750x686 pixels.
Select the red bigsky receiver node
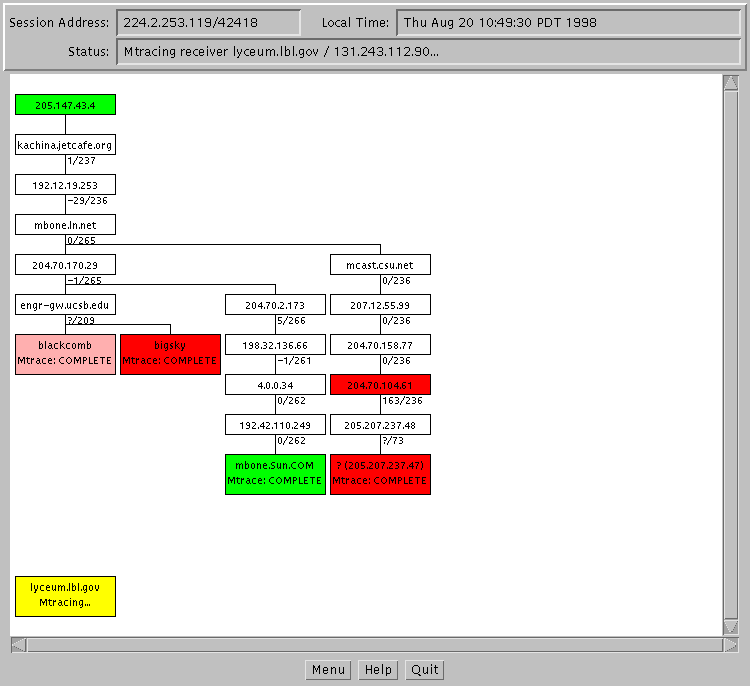pyautogui.click(x=170, y=354)
